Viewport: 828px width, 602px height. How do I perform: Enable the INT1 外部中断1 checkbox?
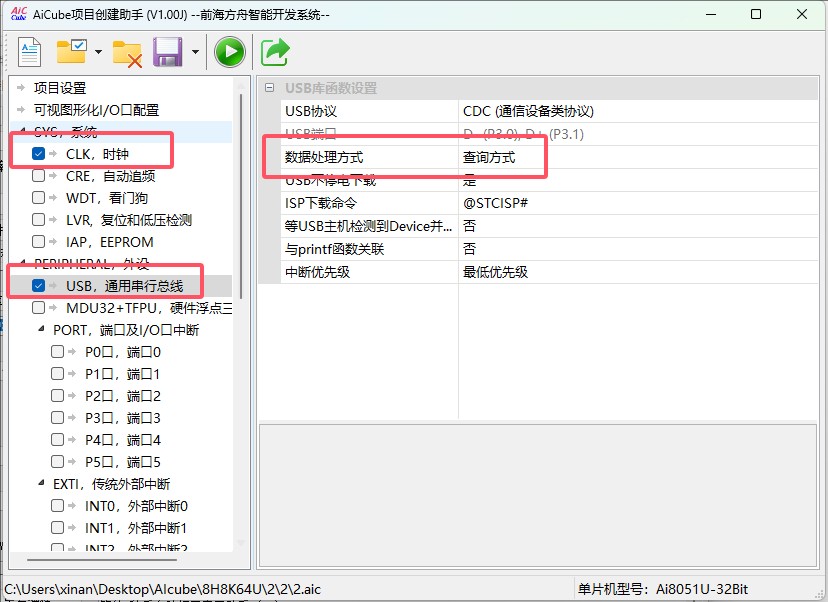pos(58,528)
